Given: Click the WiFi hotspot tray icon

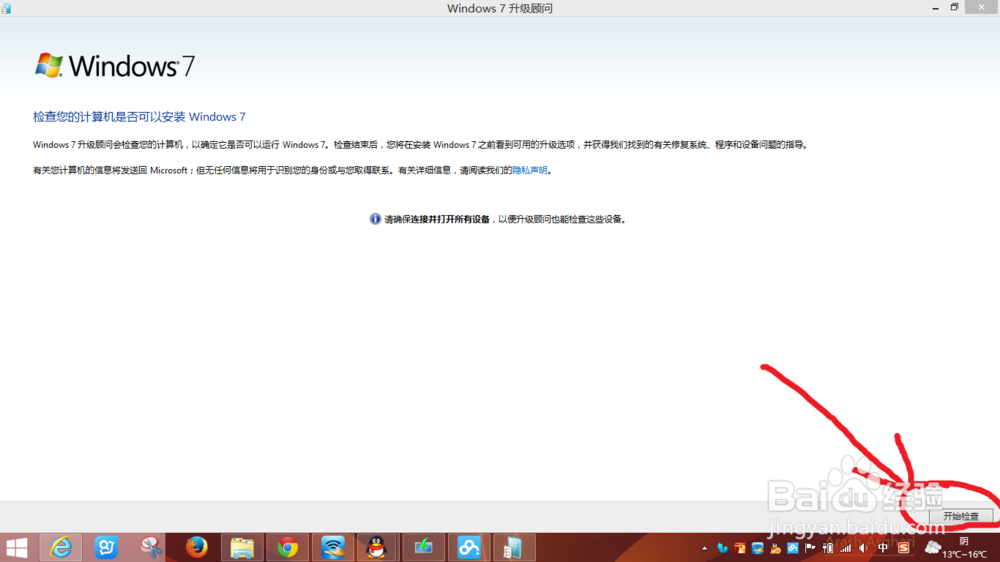Looking at the screenshot, I should click(758, 548).
